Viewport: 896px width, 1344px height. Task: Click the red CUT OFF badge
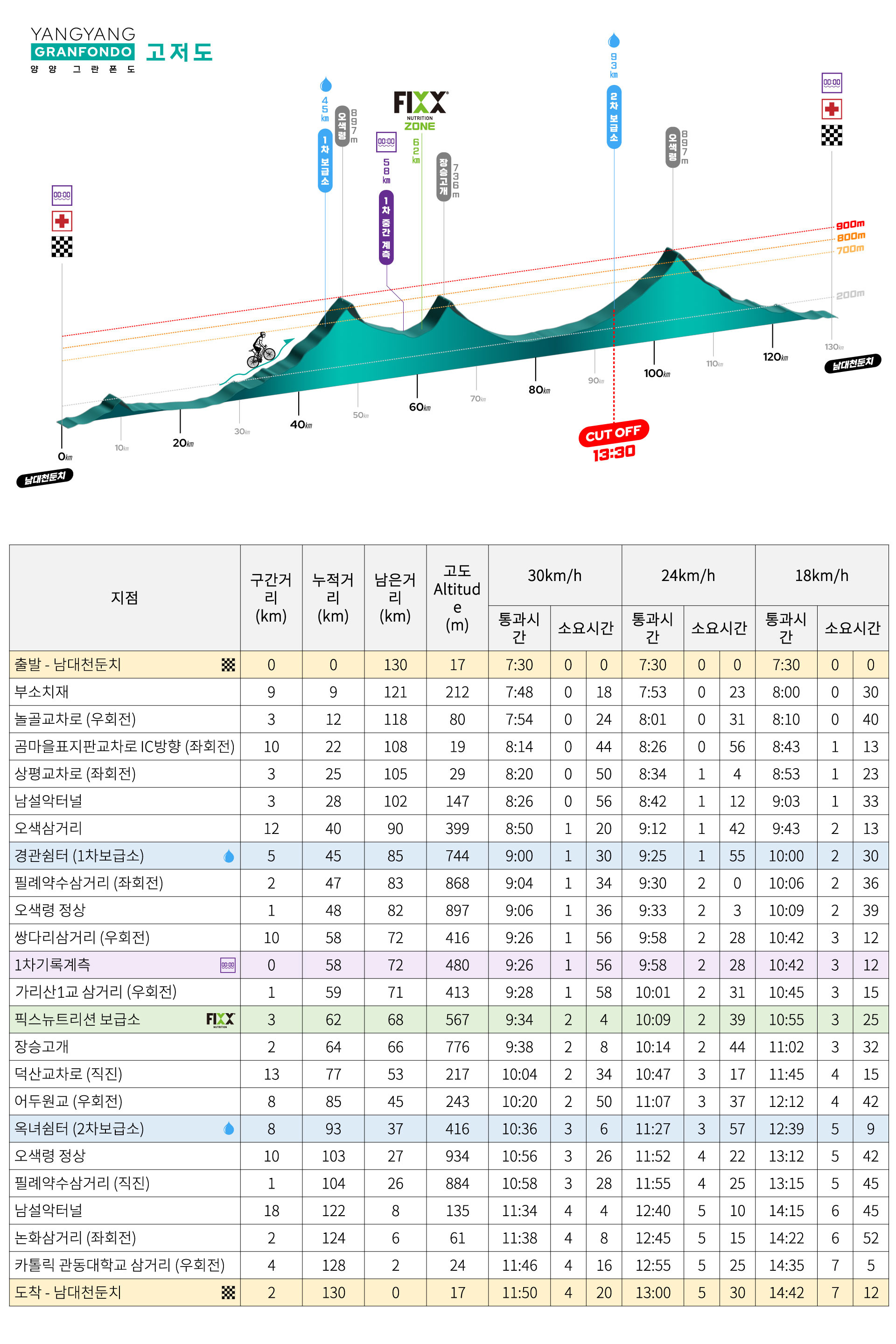[x=614, y=434]
